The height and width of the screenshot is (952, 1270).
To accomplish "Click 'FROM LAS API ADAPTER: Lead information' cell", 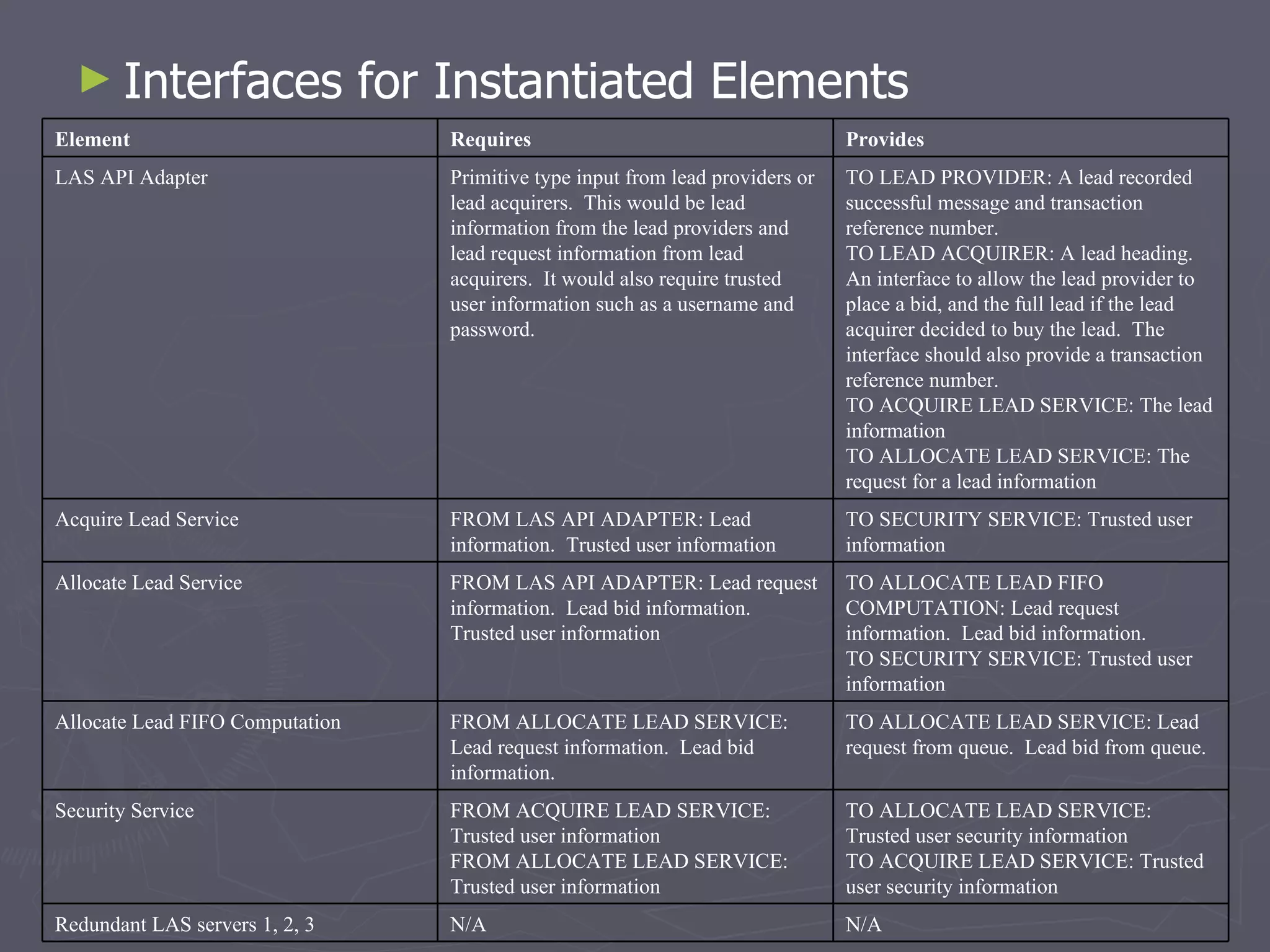I will click(x=635, y=531).
